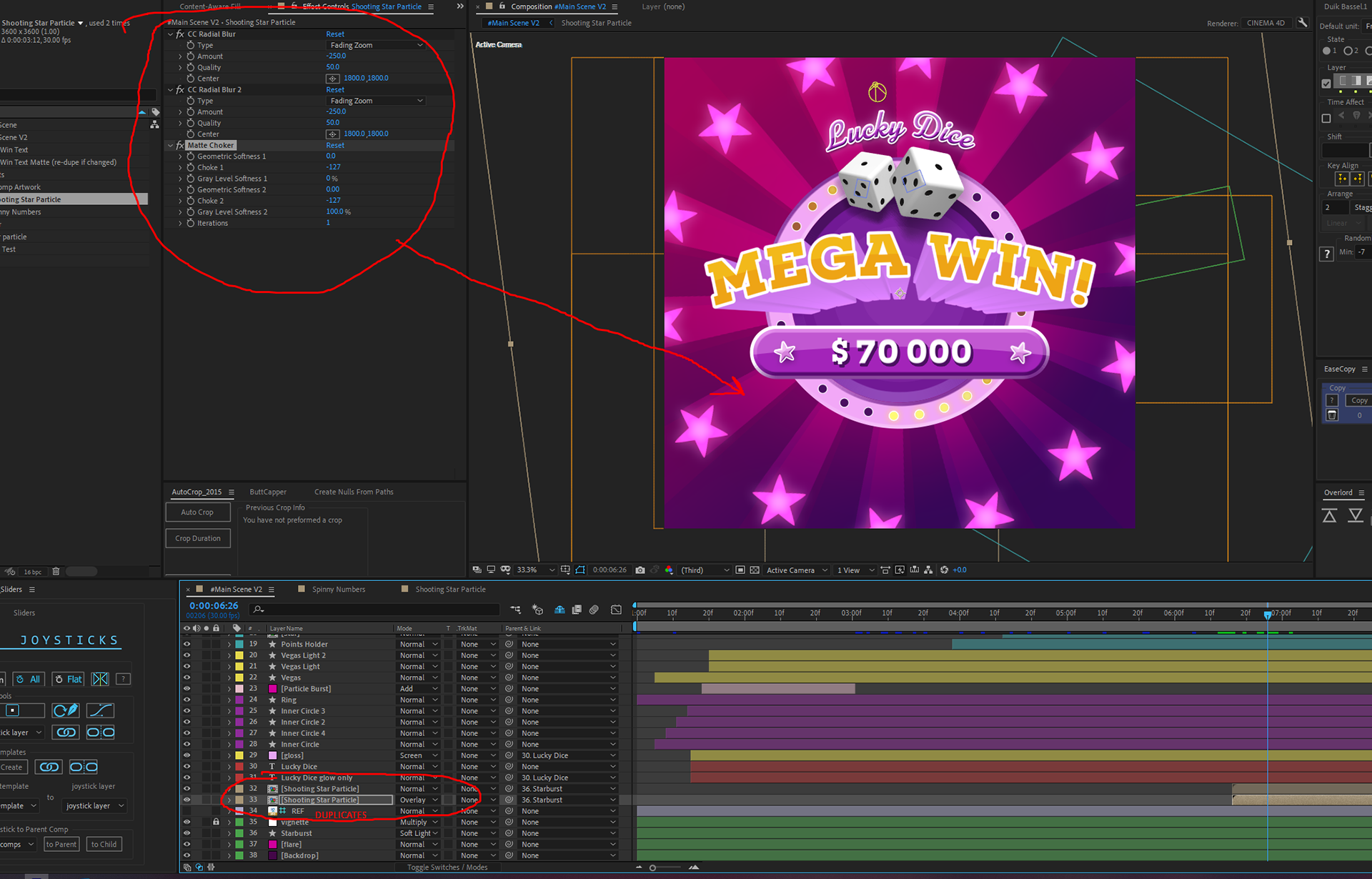Click the to Parent button
1372x879 pixels.
point(61,844)
